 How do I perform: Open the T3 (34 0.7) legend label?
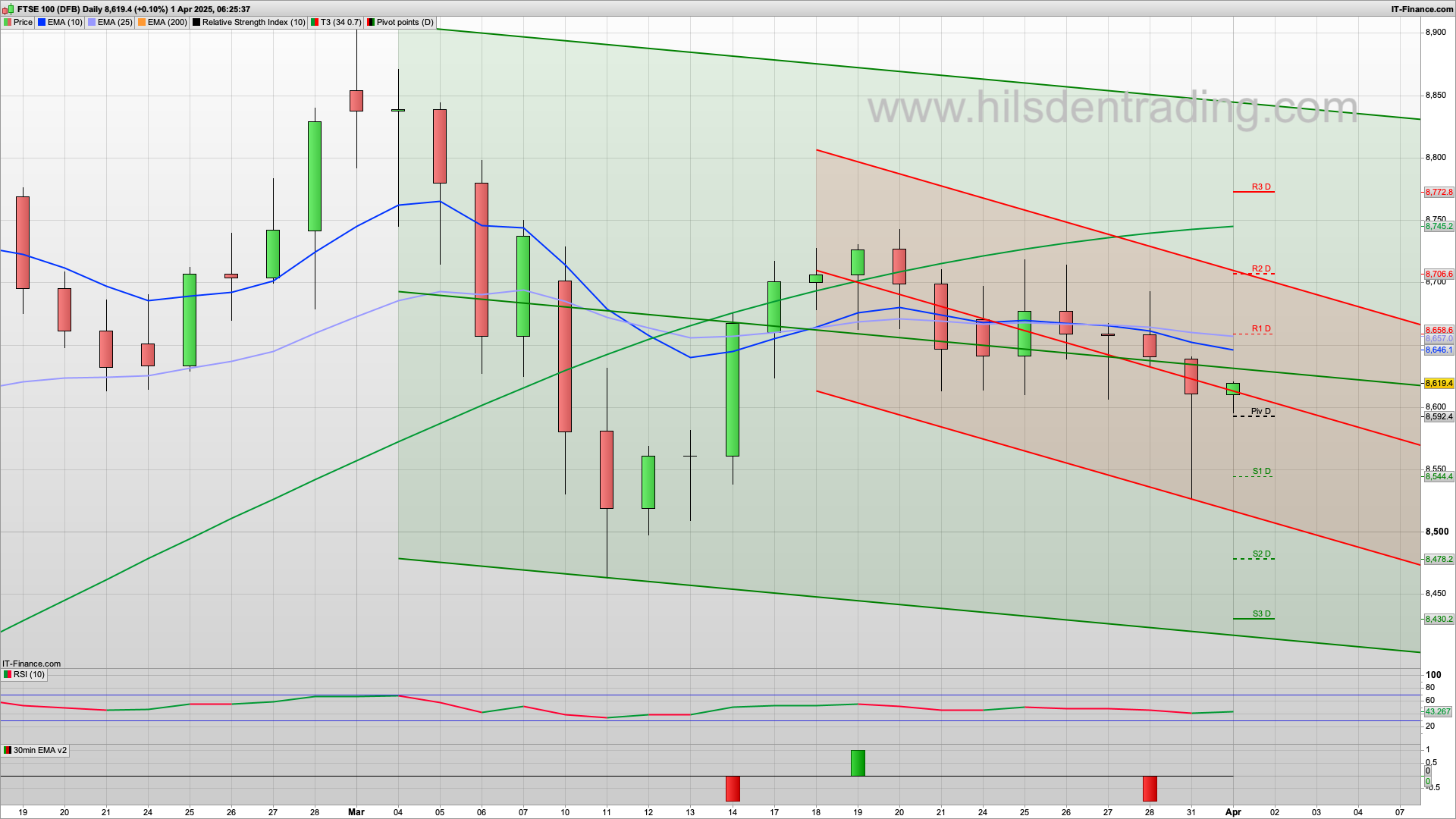coord(341,22)
